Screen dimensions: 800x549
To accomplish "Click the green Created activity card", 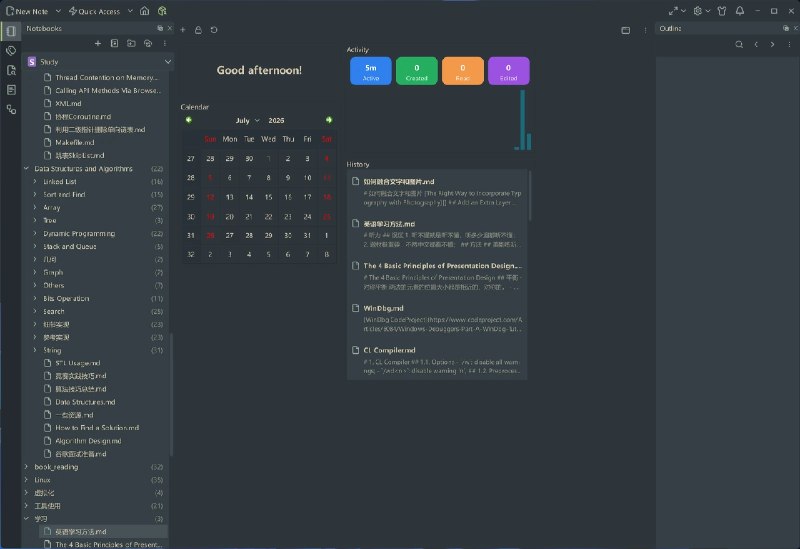I will click(x=417, y=71).
